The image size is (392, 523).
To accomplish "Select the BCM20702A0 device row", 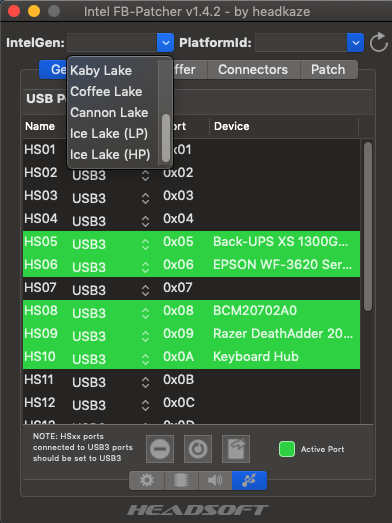I will (x=191, y=311).
